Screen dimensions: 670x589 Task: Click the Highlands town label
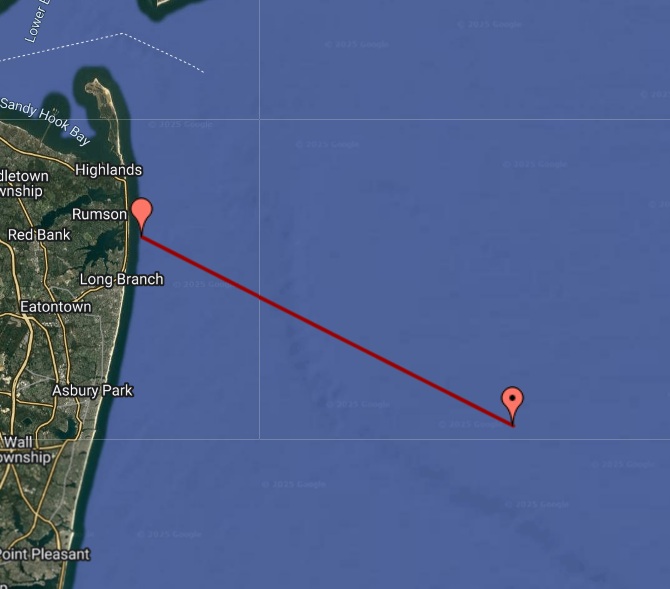pos(109,170)
